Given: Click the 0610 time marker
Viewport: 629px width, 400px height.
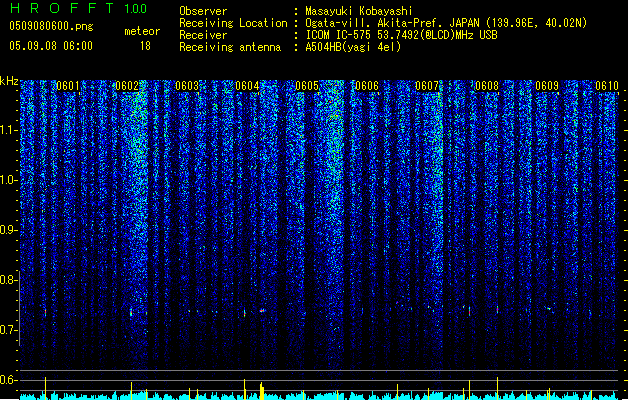Looking at the screenshot, I should point(607,86).
